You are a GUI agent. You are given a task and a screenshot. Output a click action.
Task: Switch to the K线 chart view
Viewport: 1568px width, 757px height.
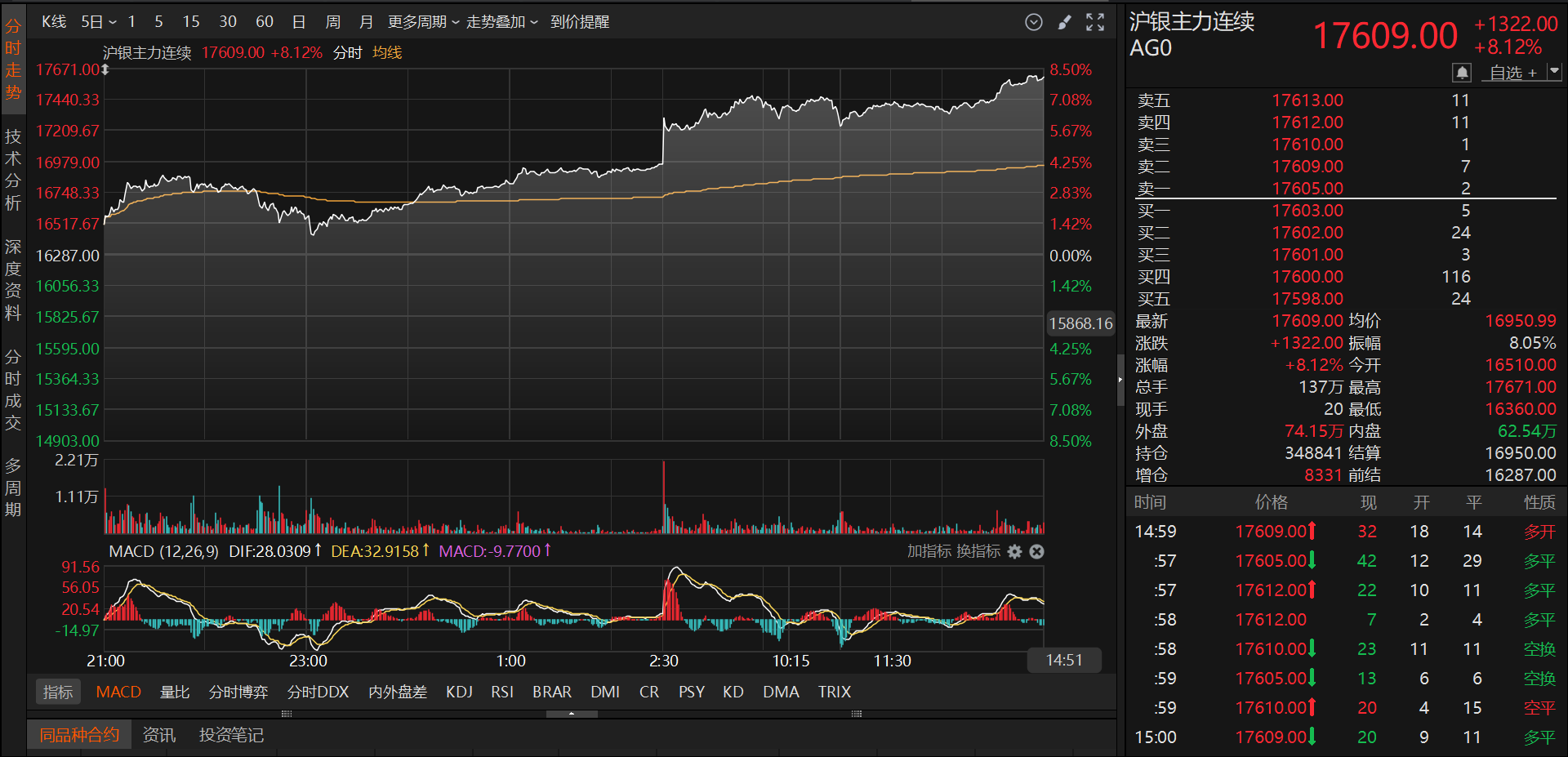pos(54,22)
